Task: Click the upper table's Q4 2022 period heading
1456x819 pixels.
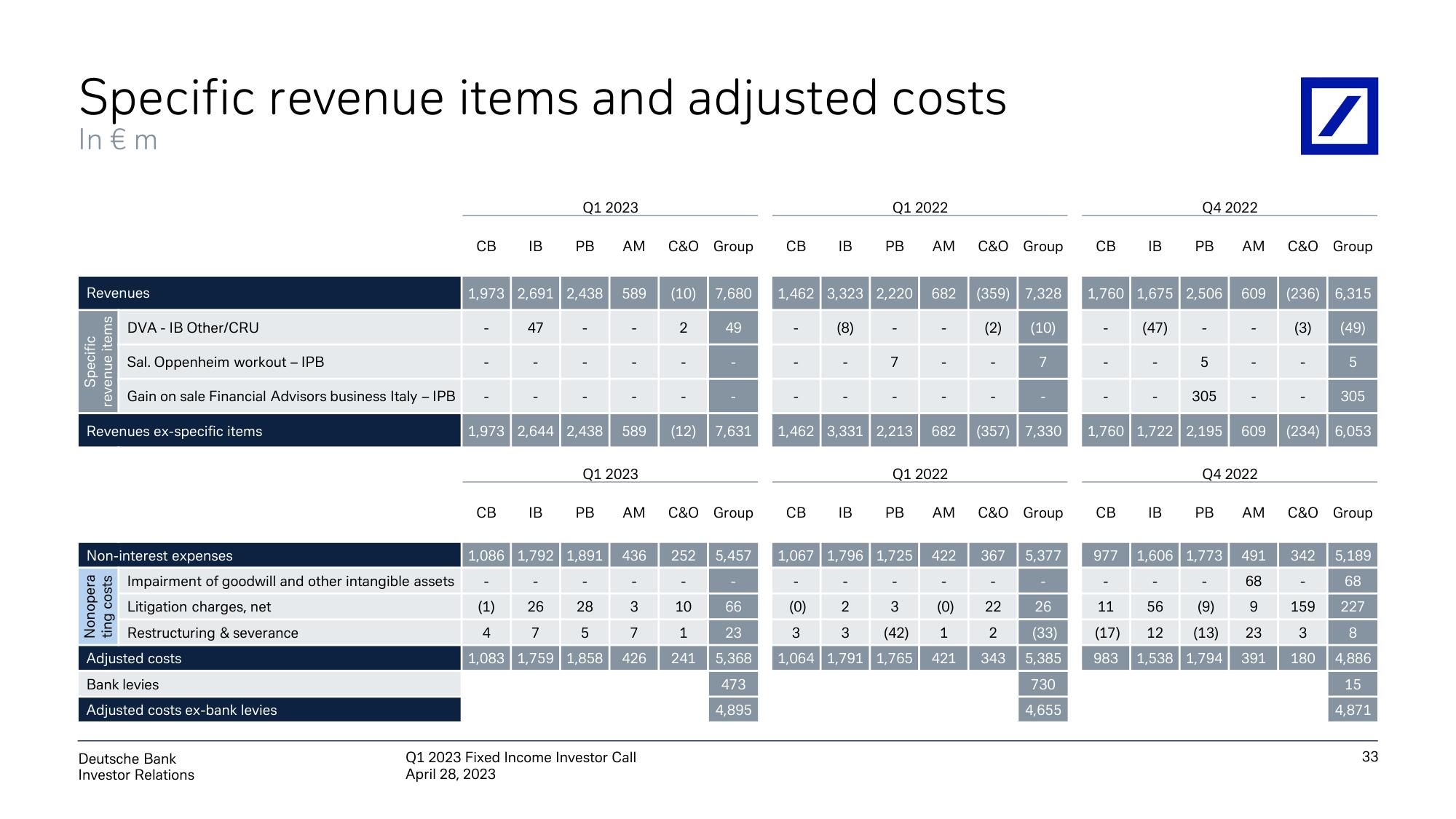Action: 1230,207
